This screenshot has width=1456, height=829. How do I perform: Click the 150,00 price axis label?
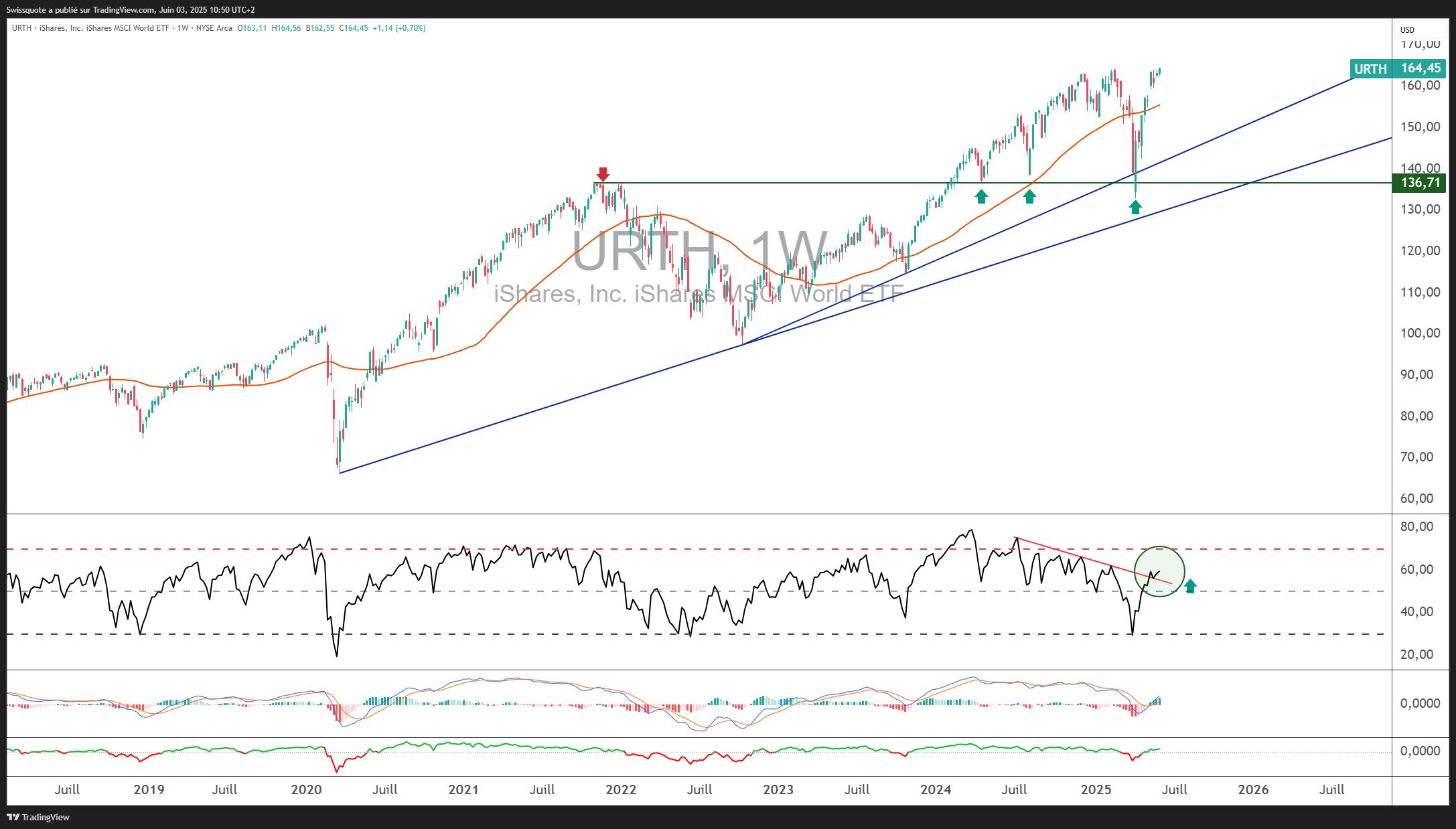point(1420,127)
